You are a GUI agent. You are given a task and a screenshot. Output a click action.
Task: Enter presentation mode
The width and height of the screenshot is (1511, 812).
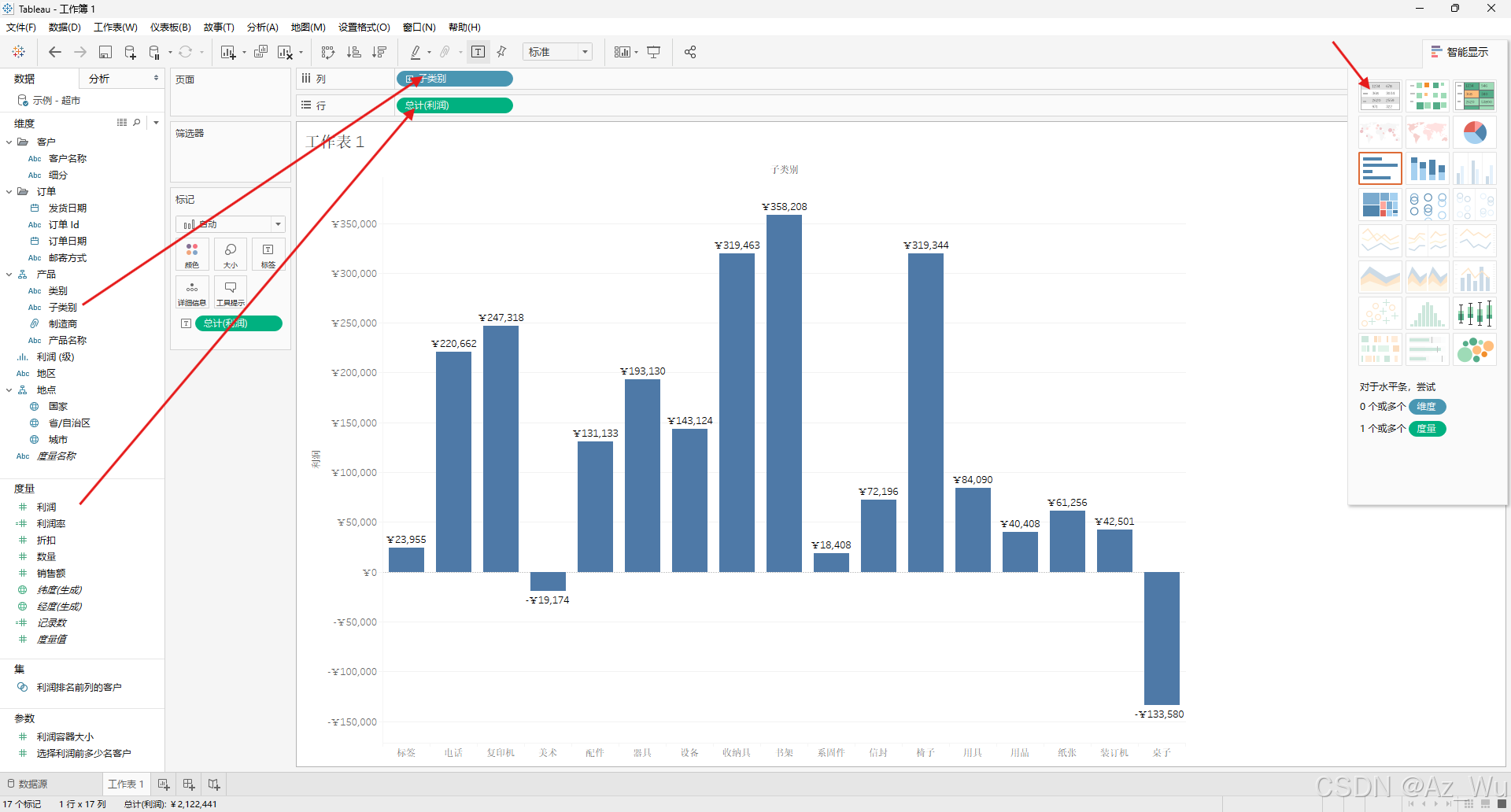coord(653,52)
